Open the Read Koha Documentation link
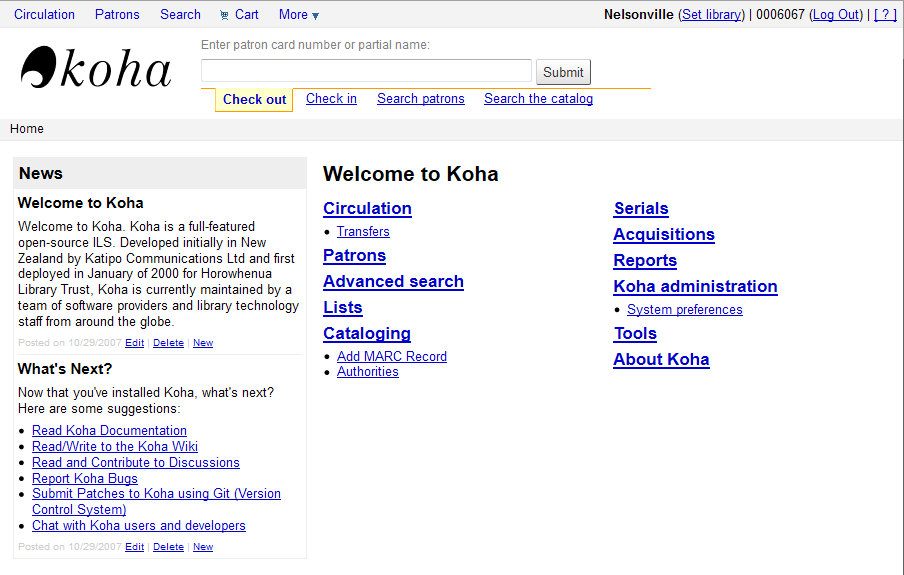Screen dimensions: 904x575 click(109, 430)
